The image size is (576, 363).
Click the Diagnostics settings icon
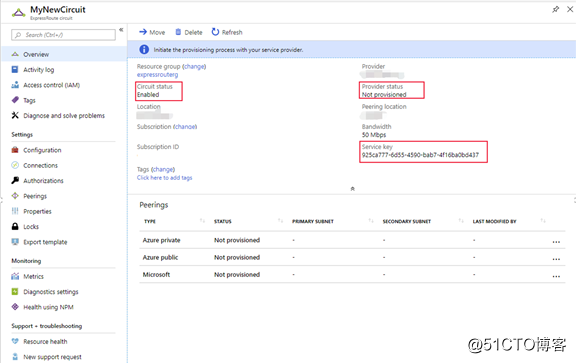click(x=15, y=292)
